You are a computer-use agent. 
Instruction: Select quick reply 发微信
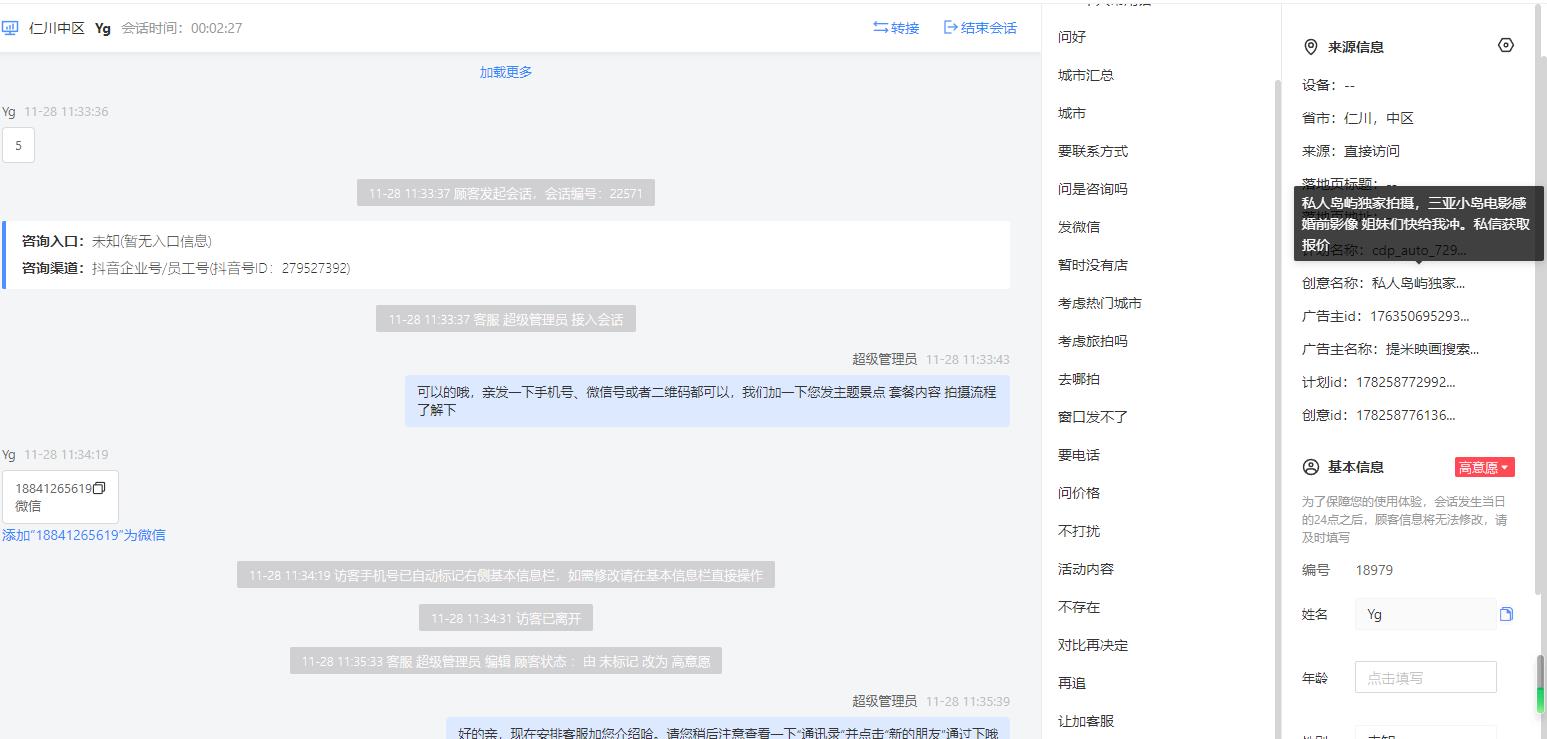pos(1079,227)
